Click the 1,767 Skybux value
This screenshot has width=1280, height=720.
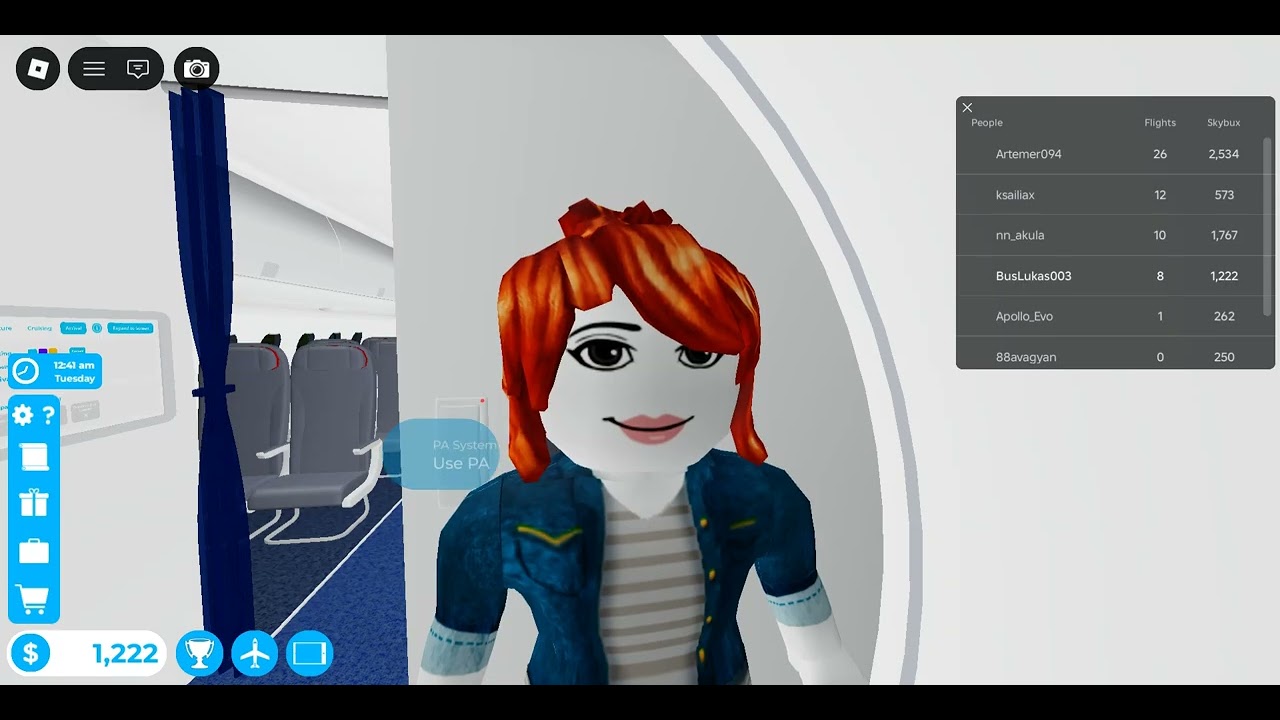(x=1224, y=235)
